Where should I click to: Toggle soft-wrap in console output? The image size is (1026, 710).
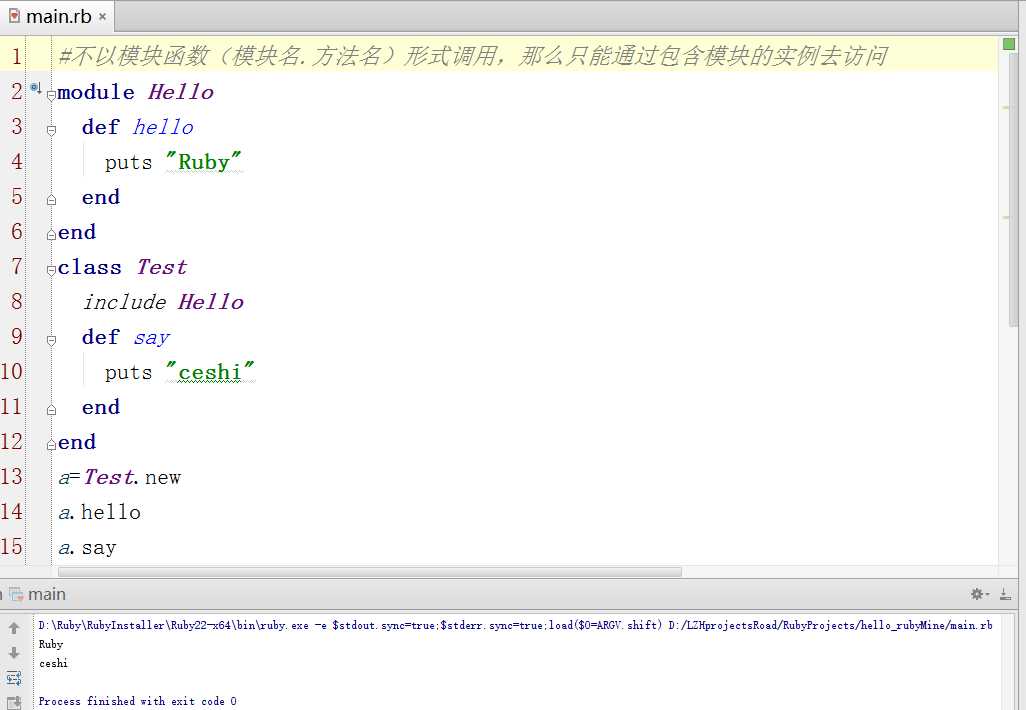tap(14, 678)
